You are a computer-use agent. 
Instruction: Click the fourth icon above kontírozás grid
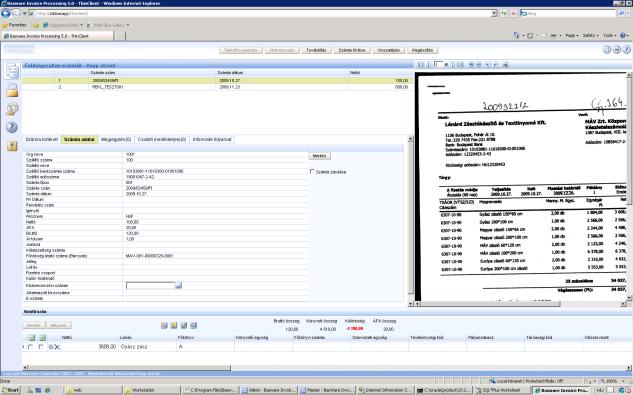[193, 325]
